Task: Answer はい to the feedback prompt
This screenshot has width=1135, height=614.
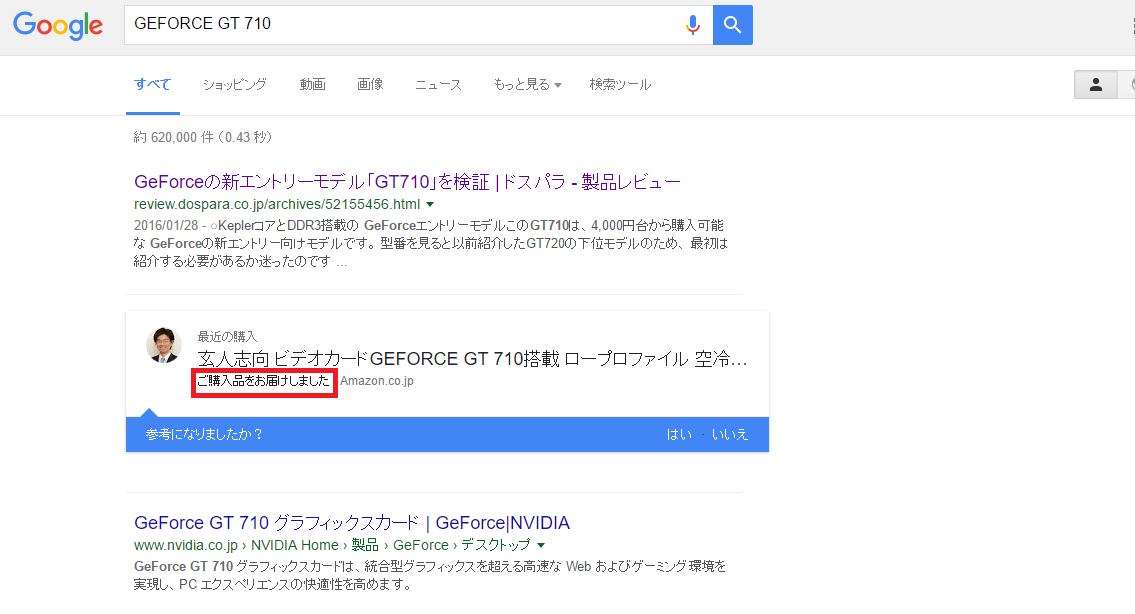Action: (679, 434)
